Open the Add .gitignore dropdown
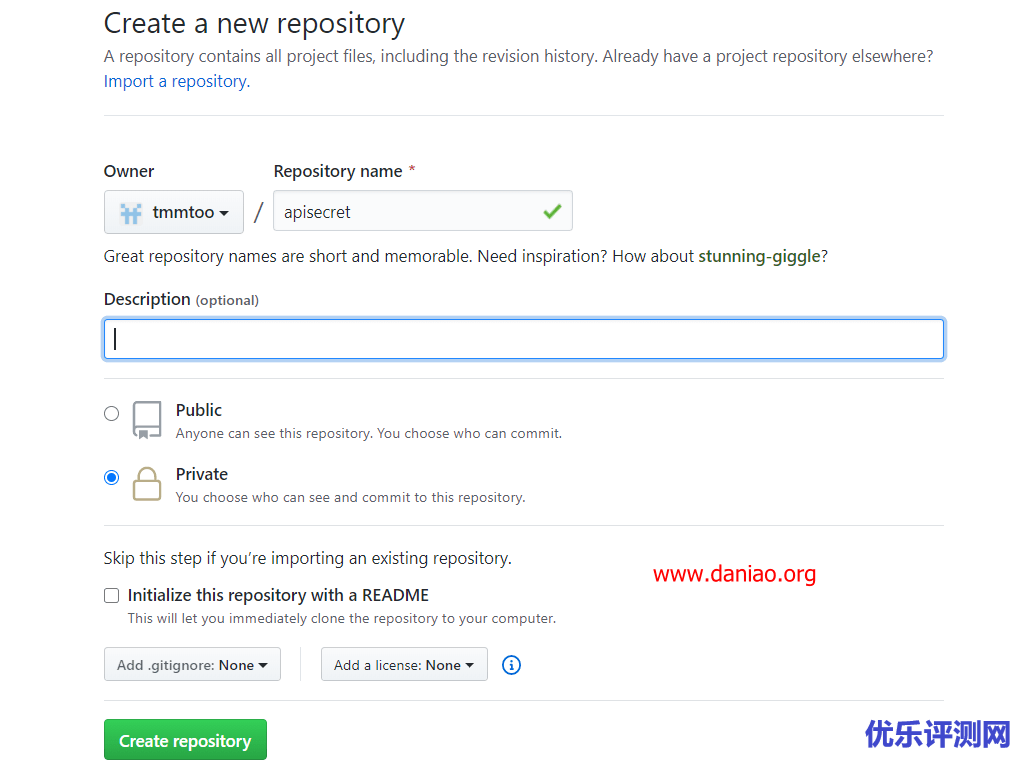Image resolution: width=1024 pixels, height=761 pixels. click(x=192, y=664)
